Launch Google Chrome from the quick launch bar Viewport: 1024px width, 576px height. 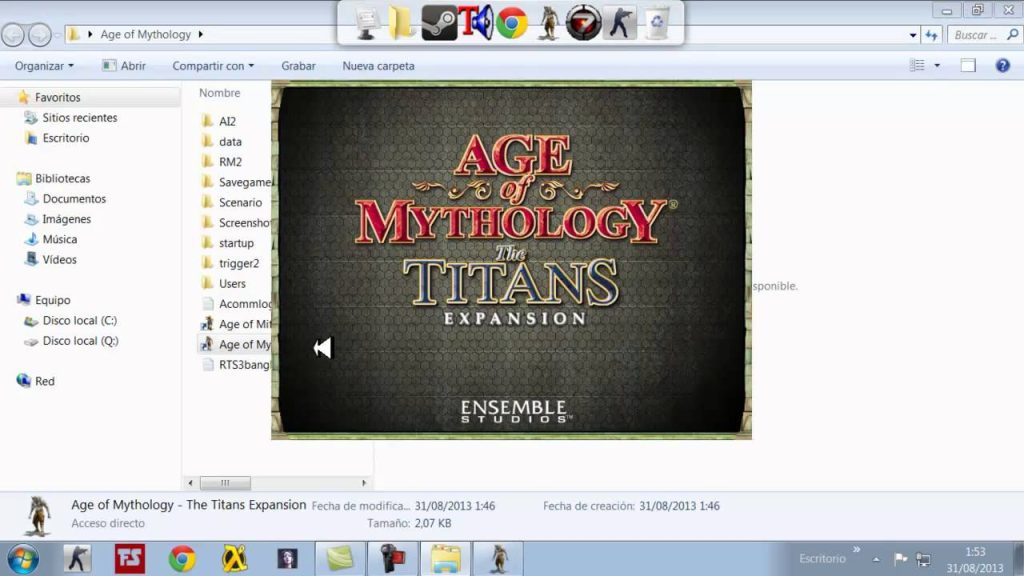click(510, 20)
